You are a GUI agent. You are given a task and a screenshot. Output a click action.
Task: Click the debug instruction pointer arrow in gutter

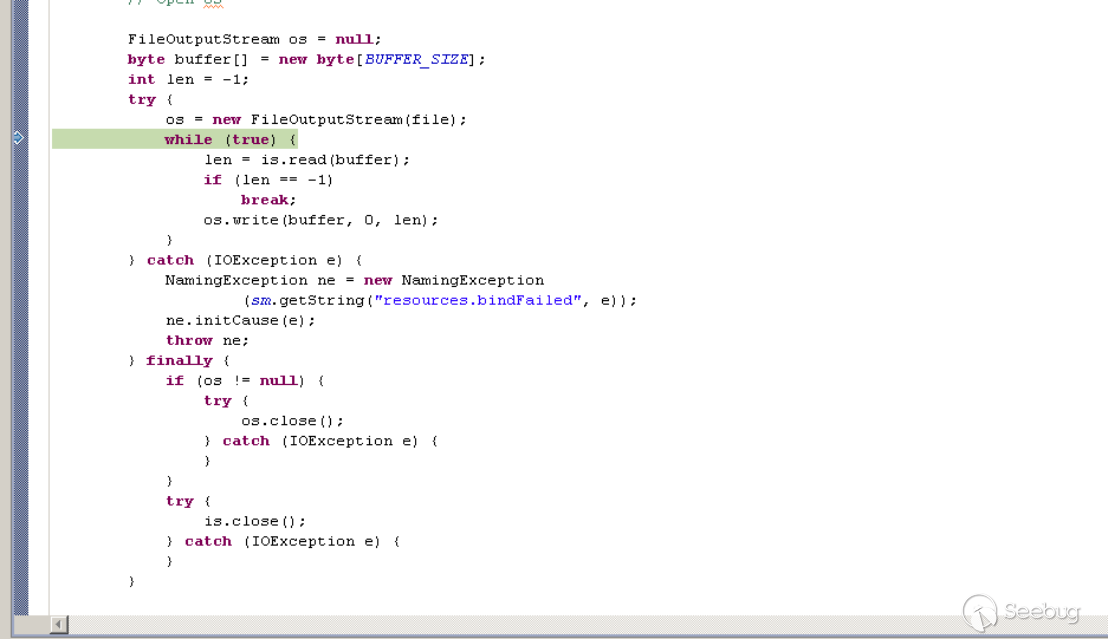point(19,138)
